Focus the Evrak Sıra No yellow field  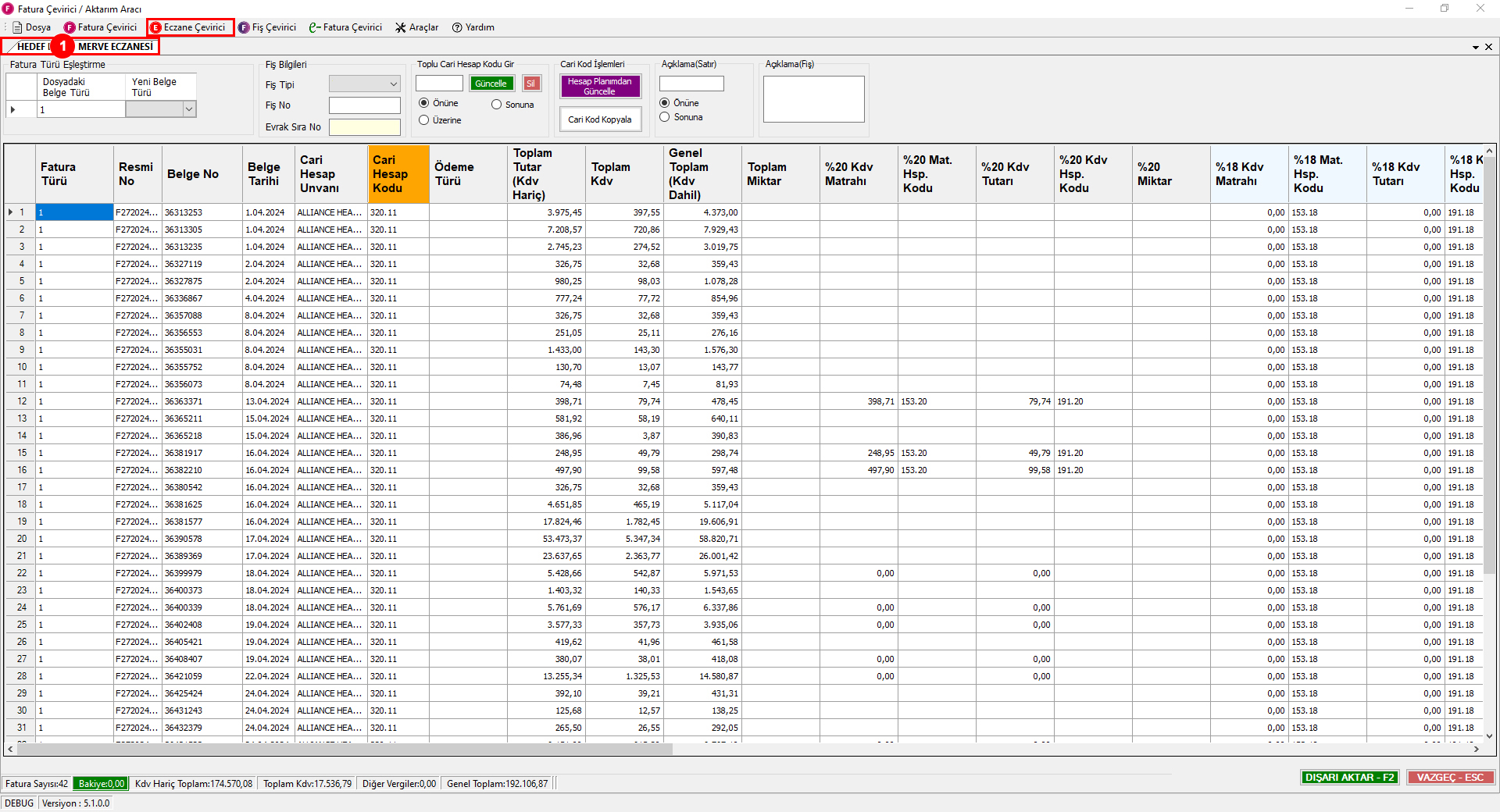[364, 126]
